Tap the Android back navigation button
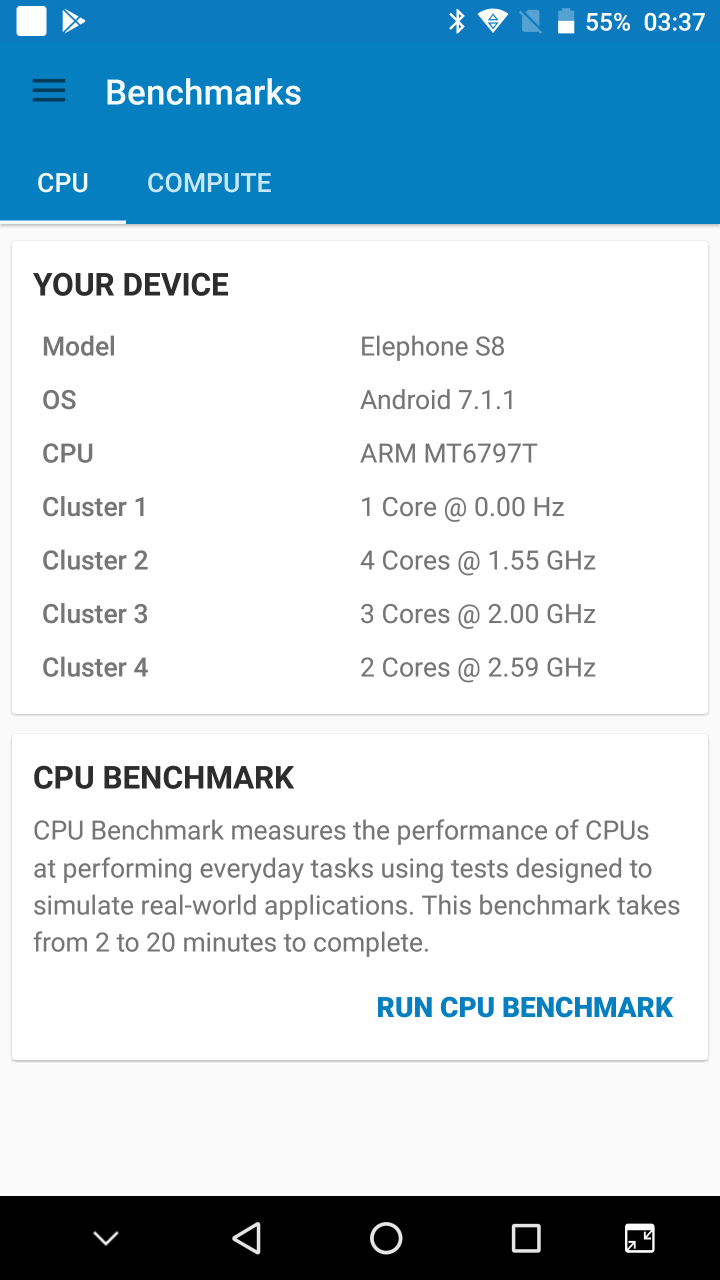Viewport: 720px width, 1280px height. 246,1238
